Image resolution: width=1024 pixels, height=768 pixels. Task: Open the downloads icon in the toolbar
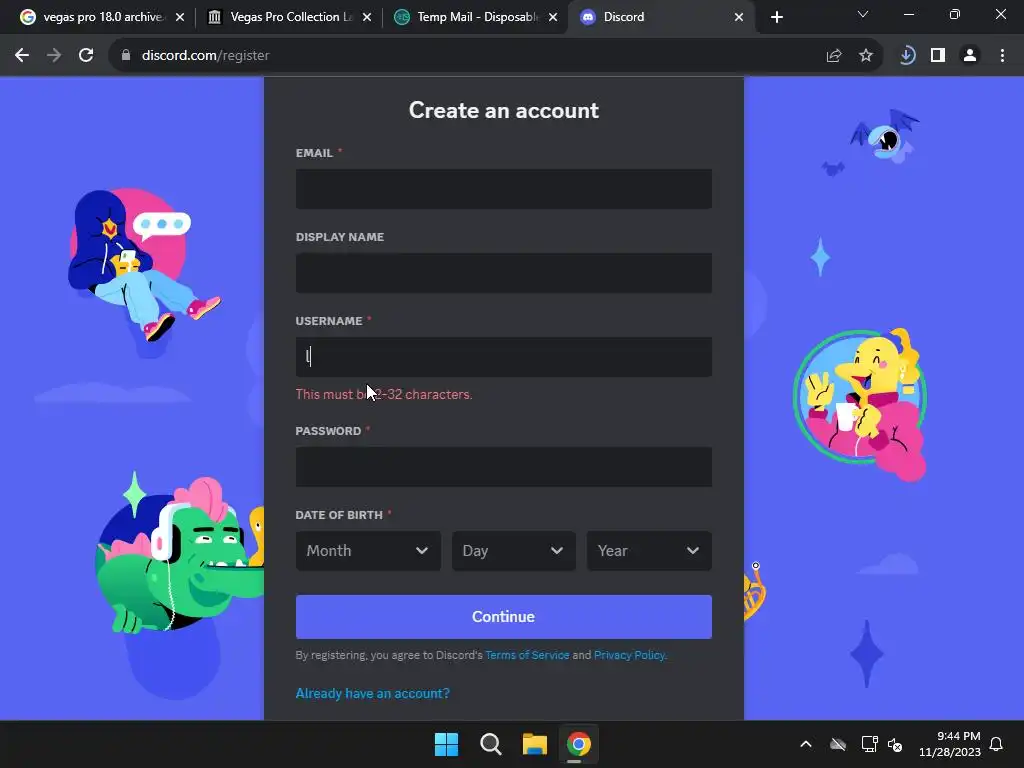tap(907, 56)
